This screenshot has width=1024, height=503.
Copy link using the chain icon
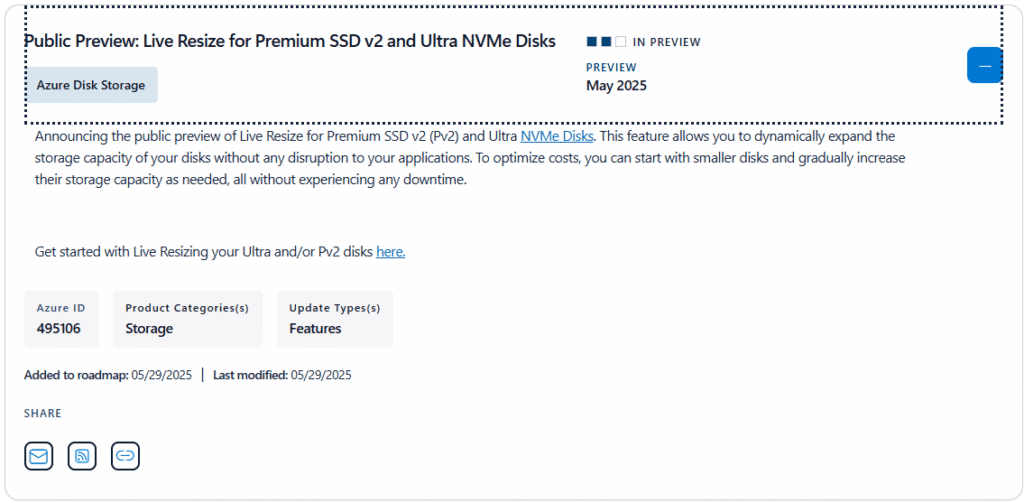[125, 456]
